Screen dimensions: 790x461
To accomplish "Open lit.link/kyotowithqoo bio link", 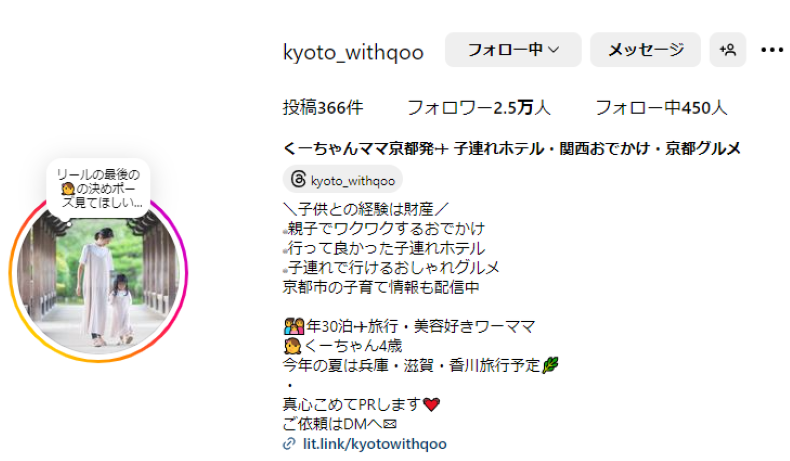I will (374, 444).
